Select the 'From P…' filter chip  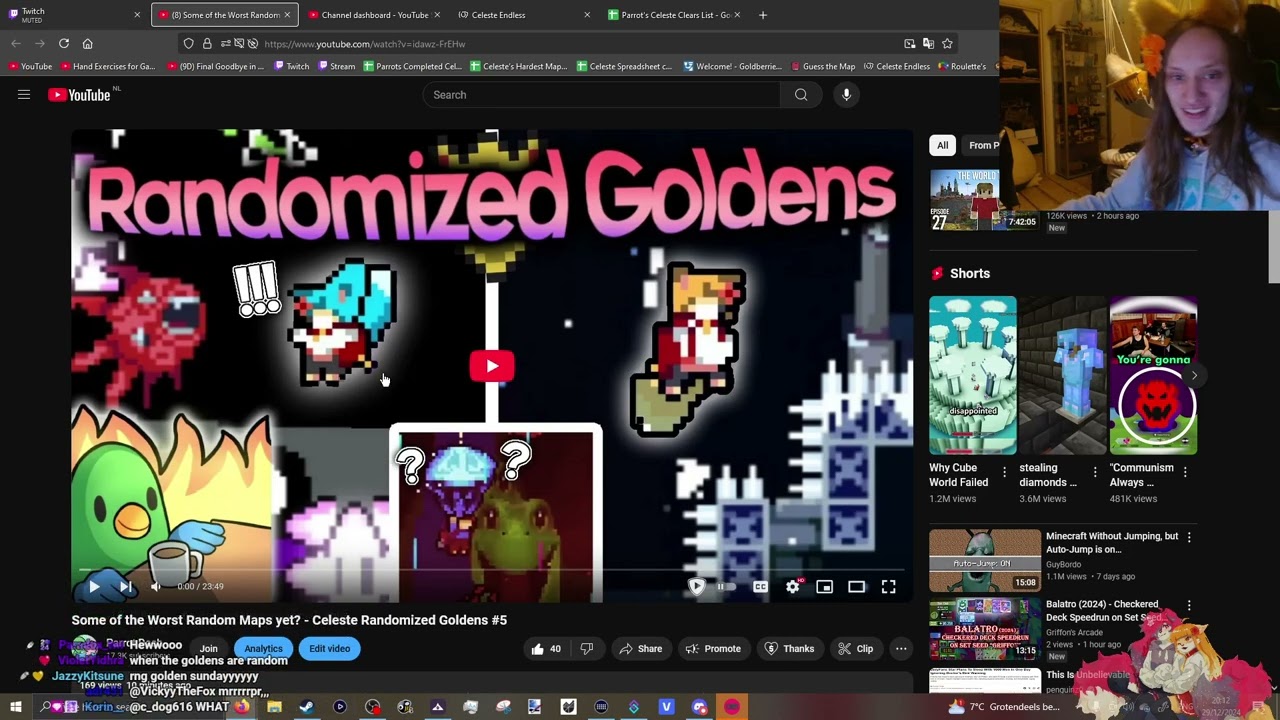pos(983,145)
